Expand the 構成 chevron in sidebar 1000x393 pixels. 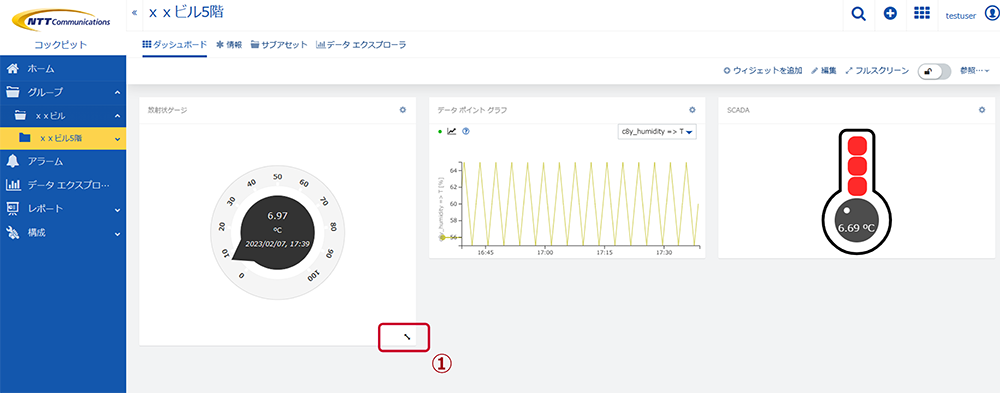pos(117,234)
